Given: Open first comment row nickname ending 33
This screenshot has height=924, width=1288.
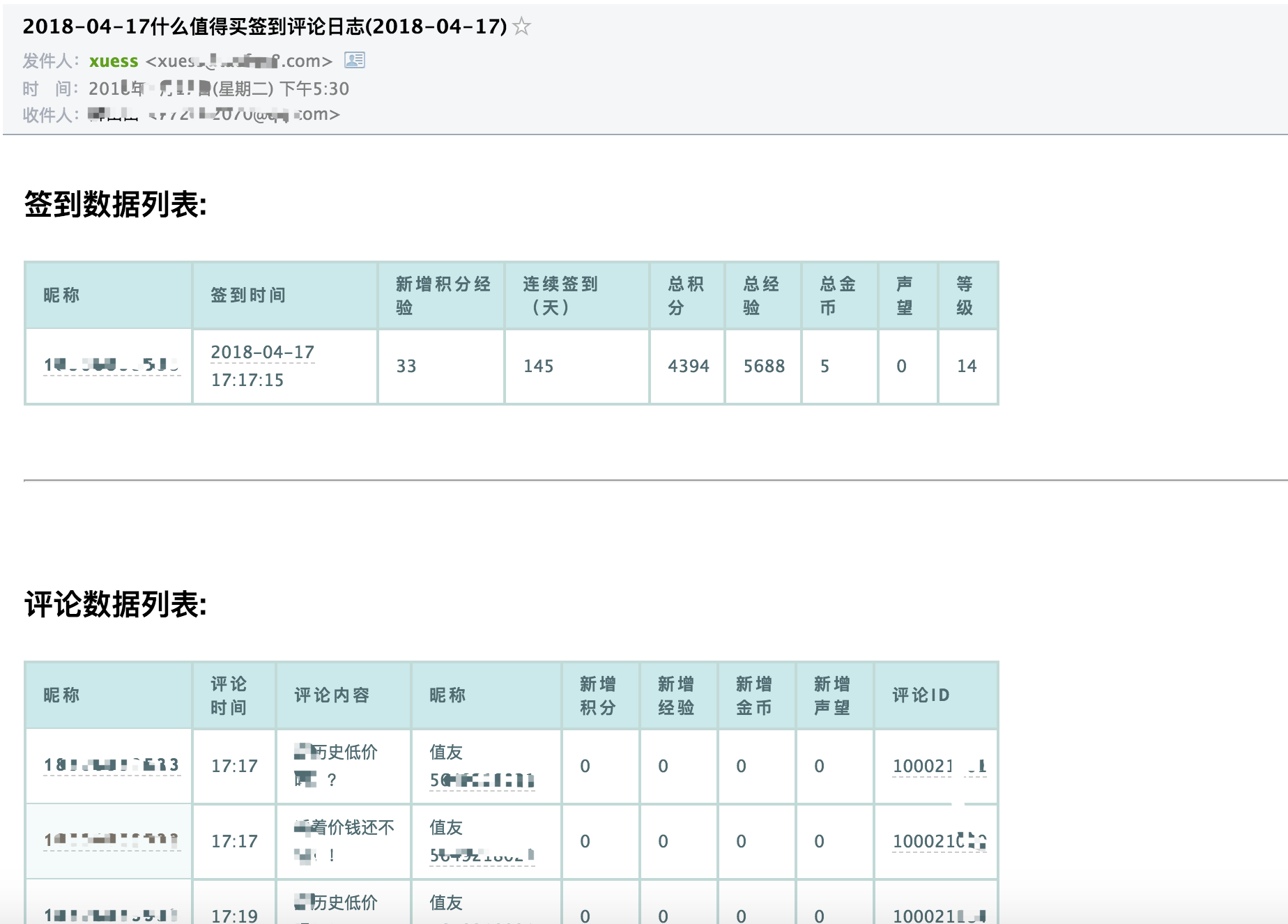Looking at the screenshot, I should pyautogui.click(x=112, y=765).
